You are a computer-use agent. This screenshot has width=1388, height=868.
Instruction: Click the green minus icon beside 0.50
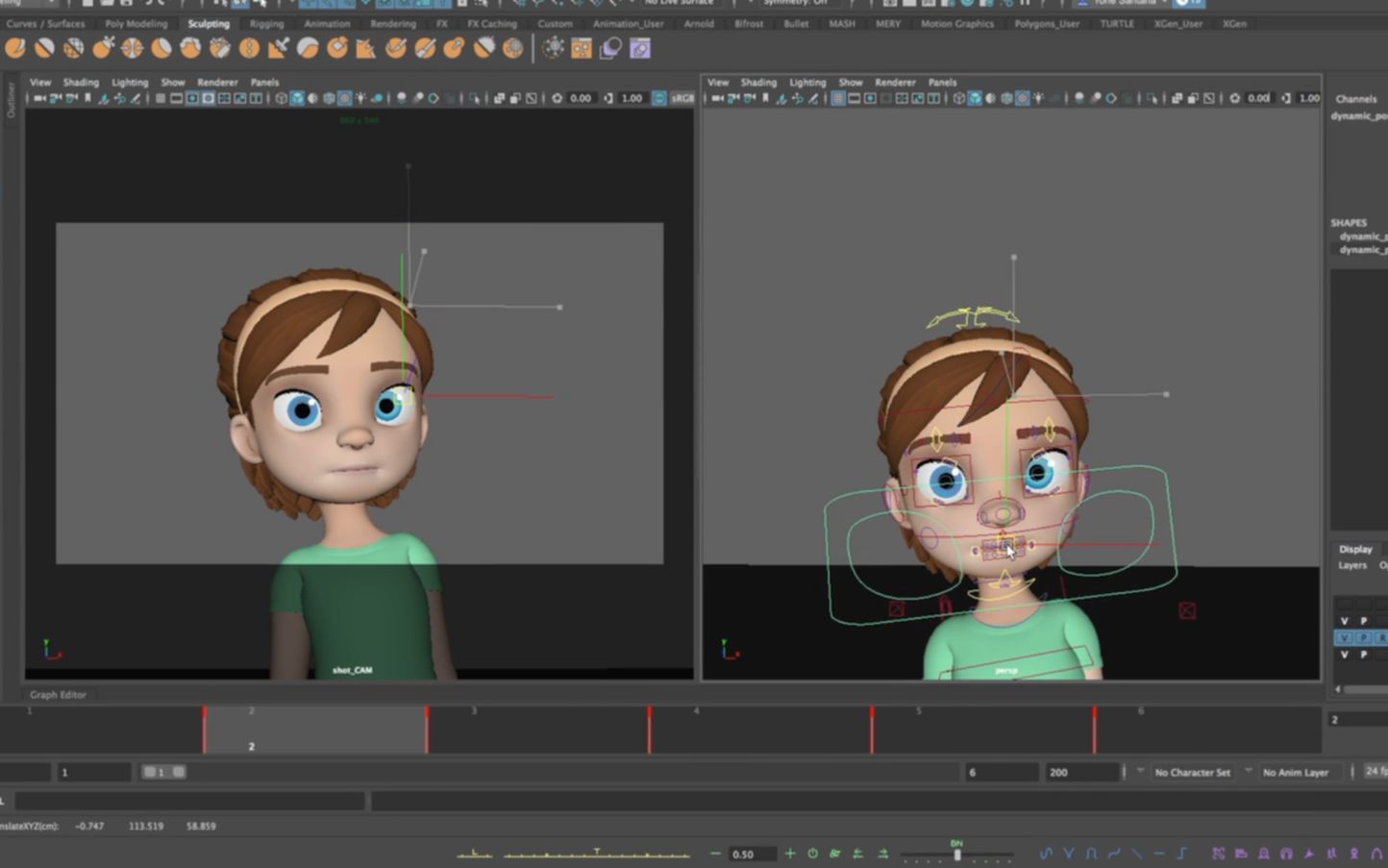pos(715,854)
